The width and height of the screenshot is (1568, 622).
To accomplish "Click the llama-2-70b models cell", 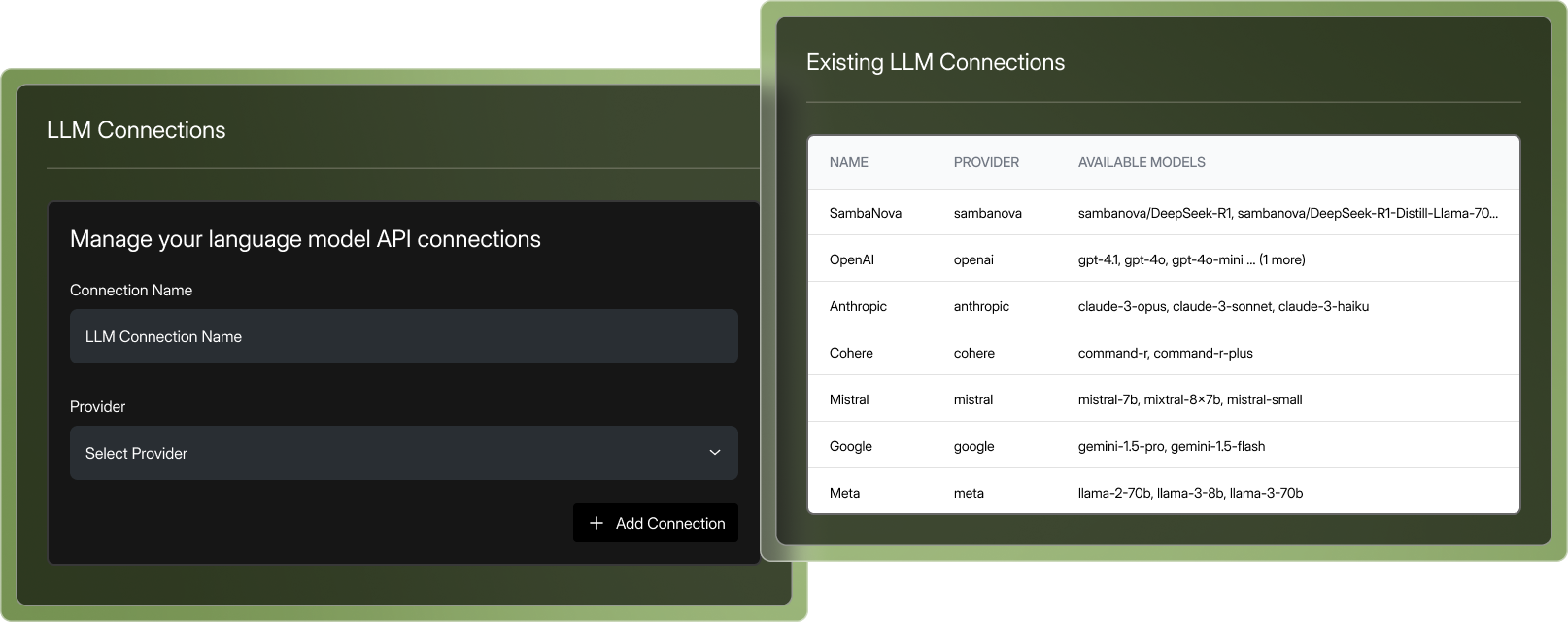I will pos(1190,493).
